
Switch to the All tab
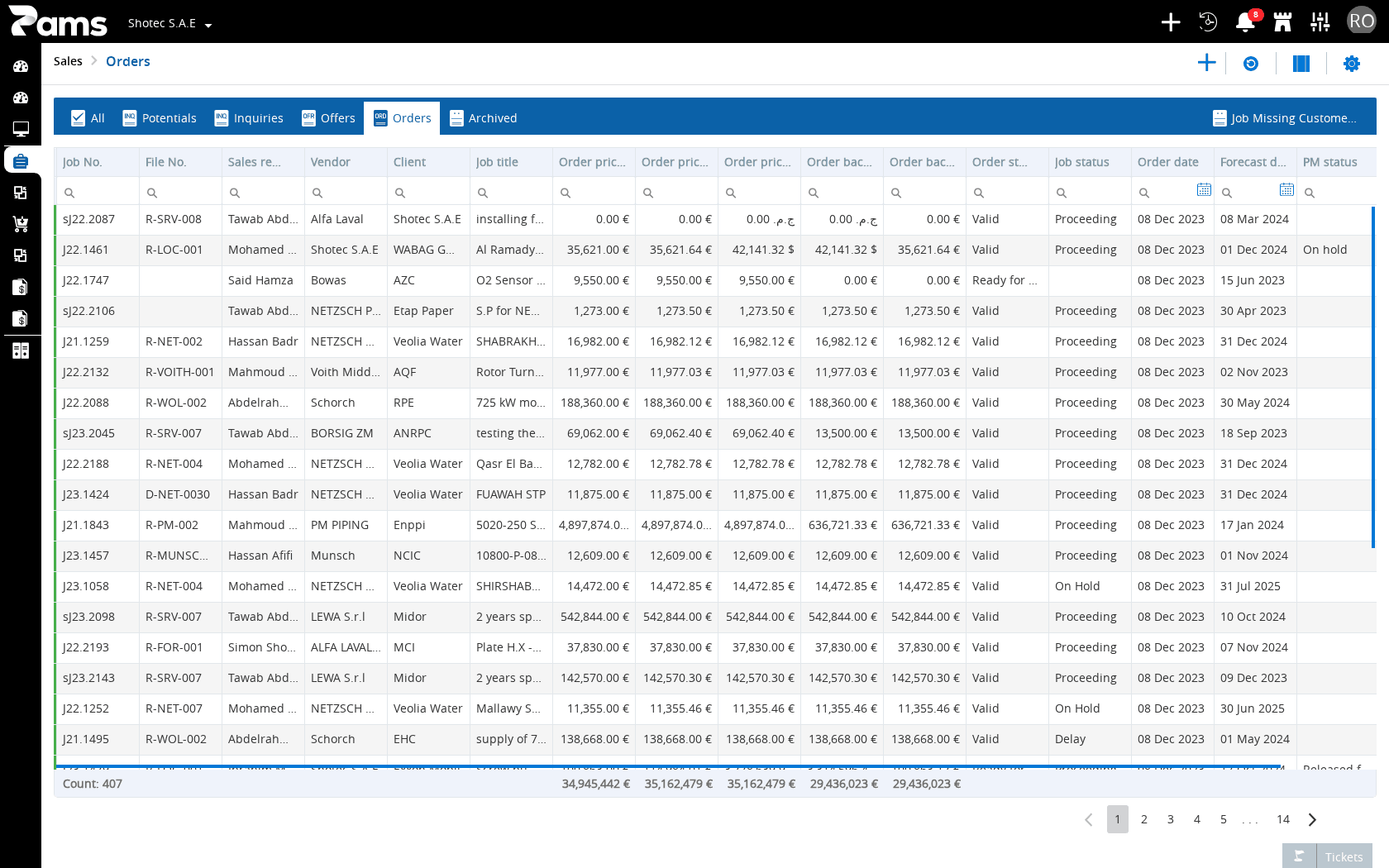[88, 118]
